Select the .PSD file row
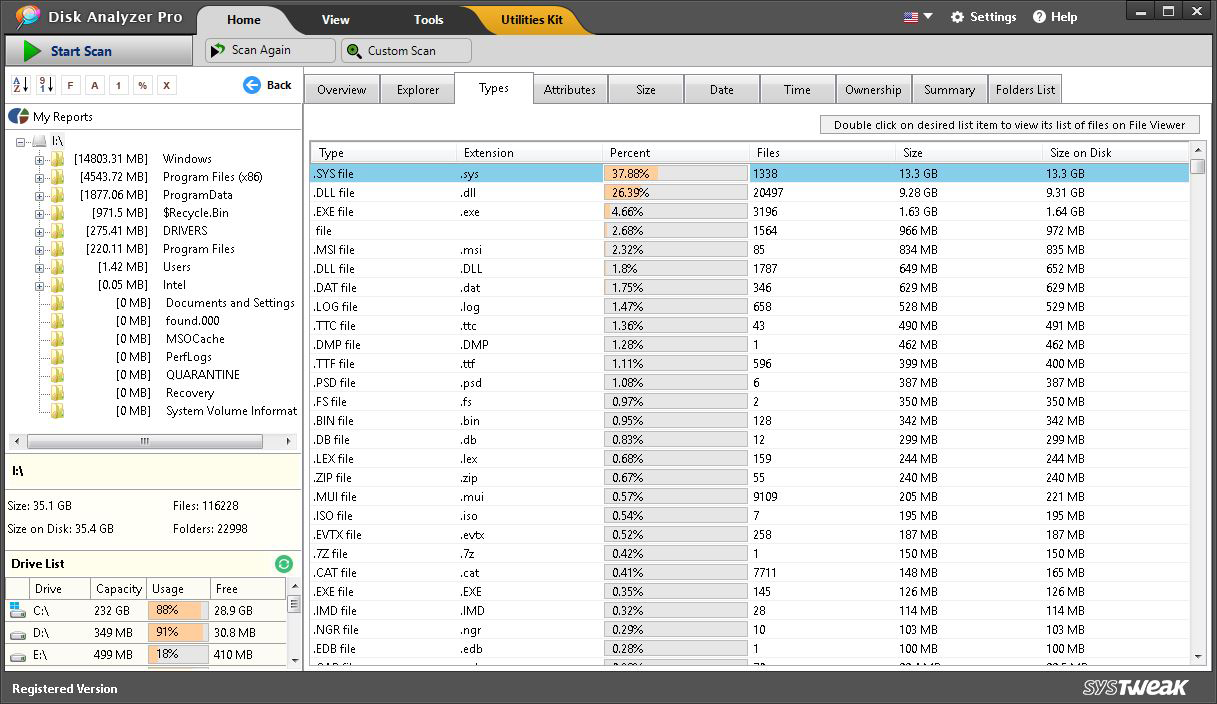The height and width of the screenshot is (704, 1217). tap(750, 382)
